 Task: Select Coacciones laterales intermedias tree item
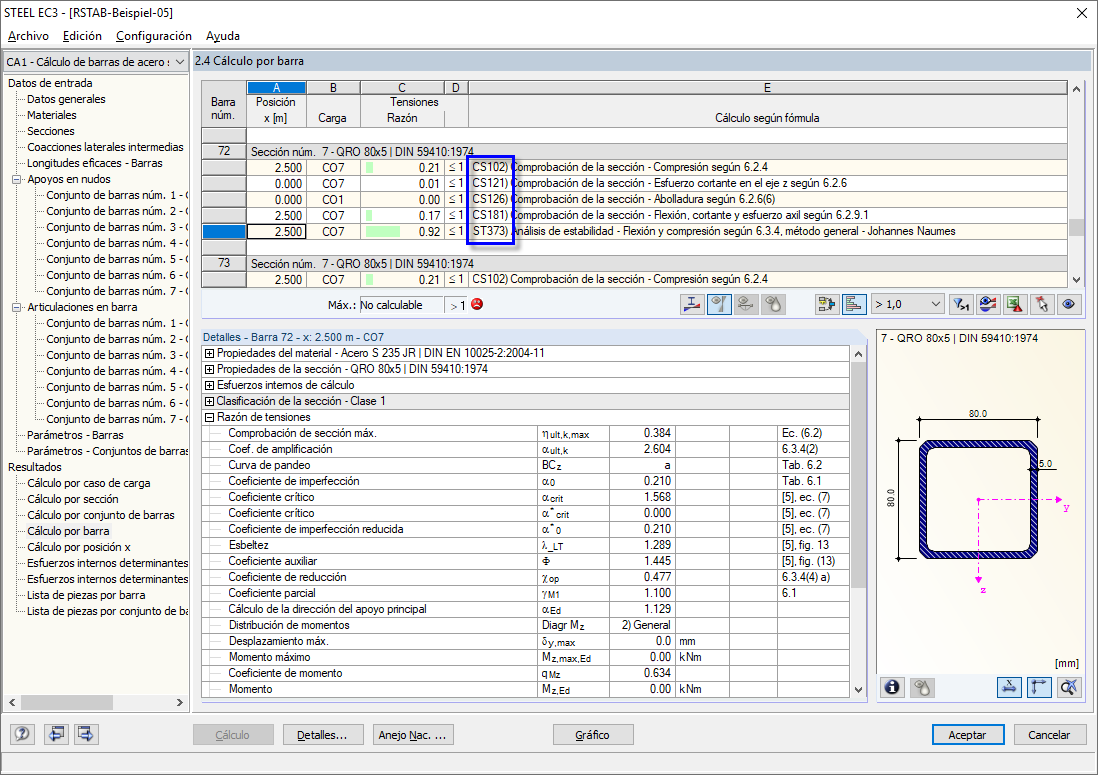pos(105,147)
